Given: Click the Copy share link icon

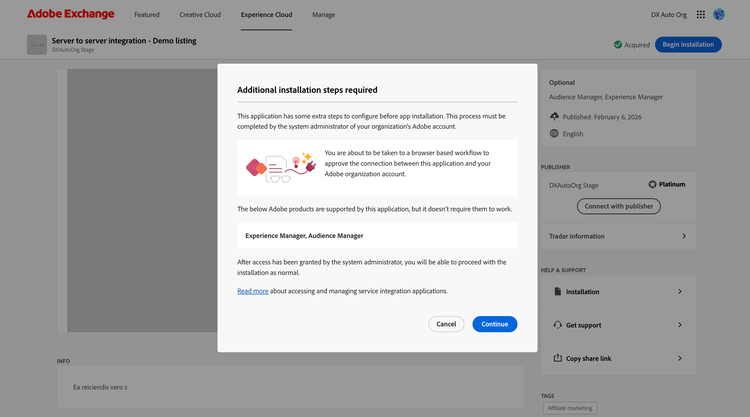Looking at the screenshot, I should pos(558,358).
